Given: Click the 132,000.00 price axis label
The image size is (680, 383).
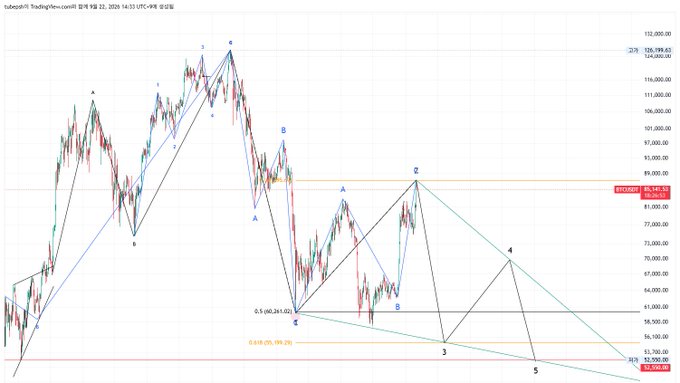Looking at the screenshot, I should (657, 33).
